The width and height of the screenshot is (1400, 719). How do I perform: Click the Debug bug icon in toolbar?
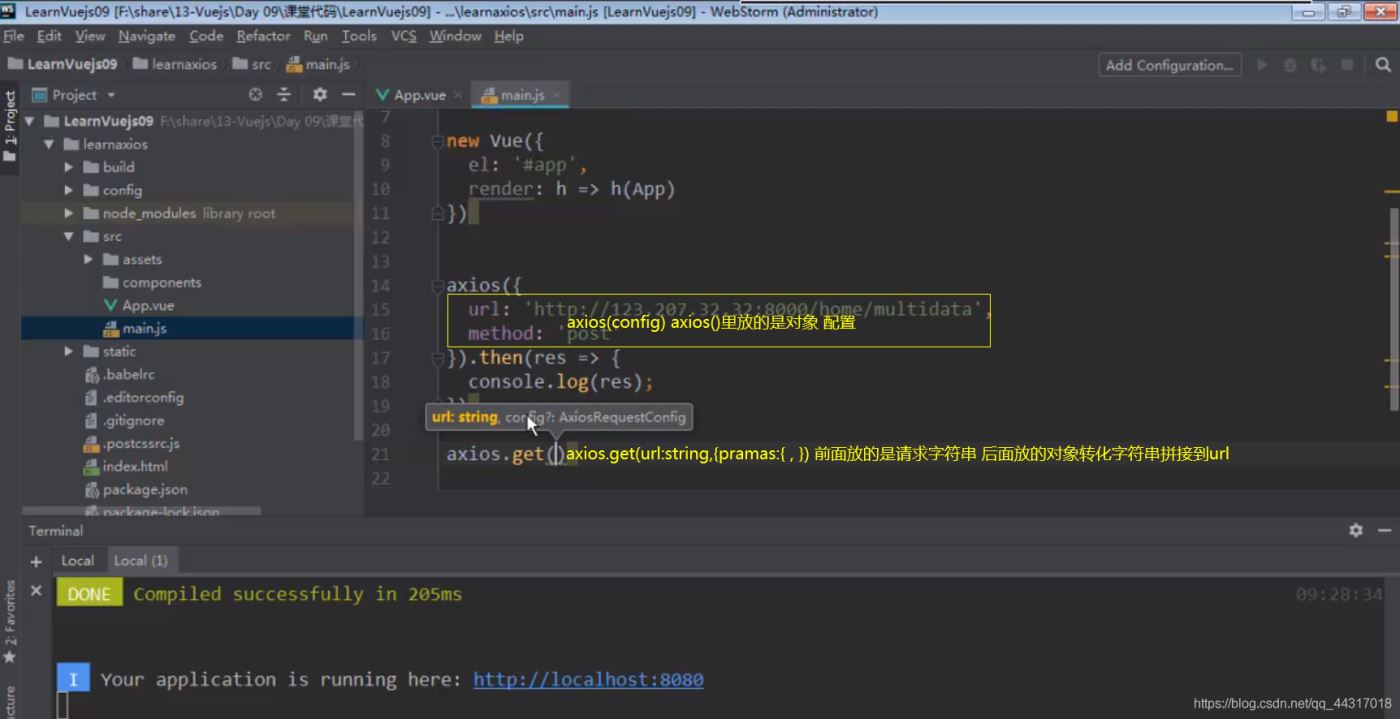[x=1290, y=65]
